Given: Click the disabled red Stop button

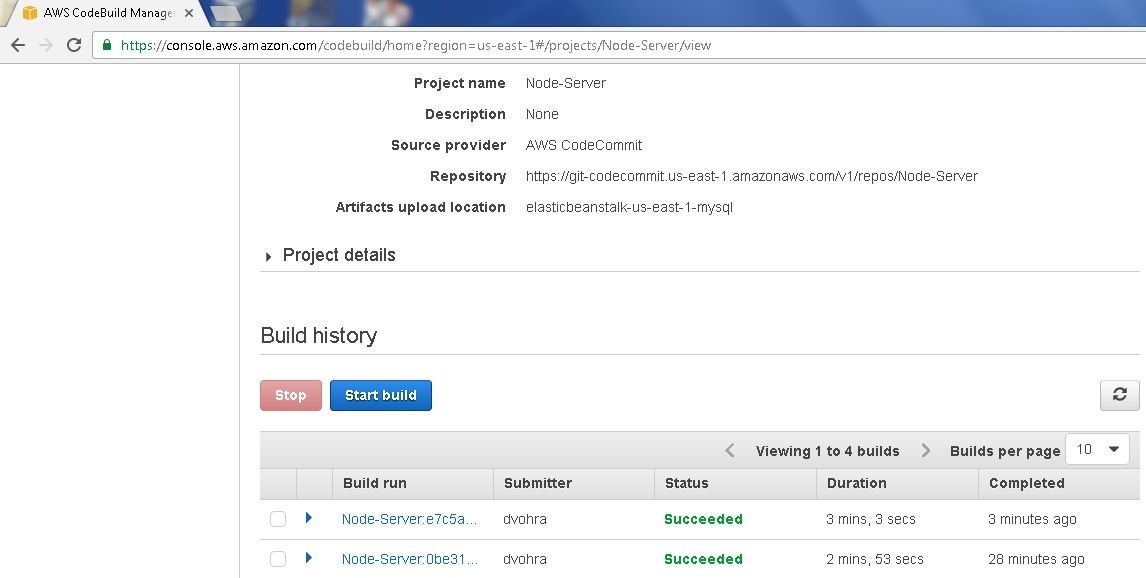Looking at the screenshot, I should (x=290, y=395).
